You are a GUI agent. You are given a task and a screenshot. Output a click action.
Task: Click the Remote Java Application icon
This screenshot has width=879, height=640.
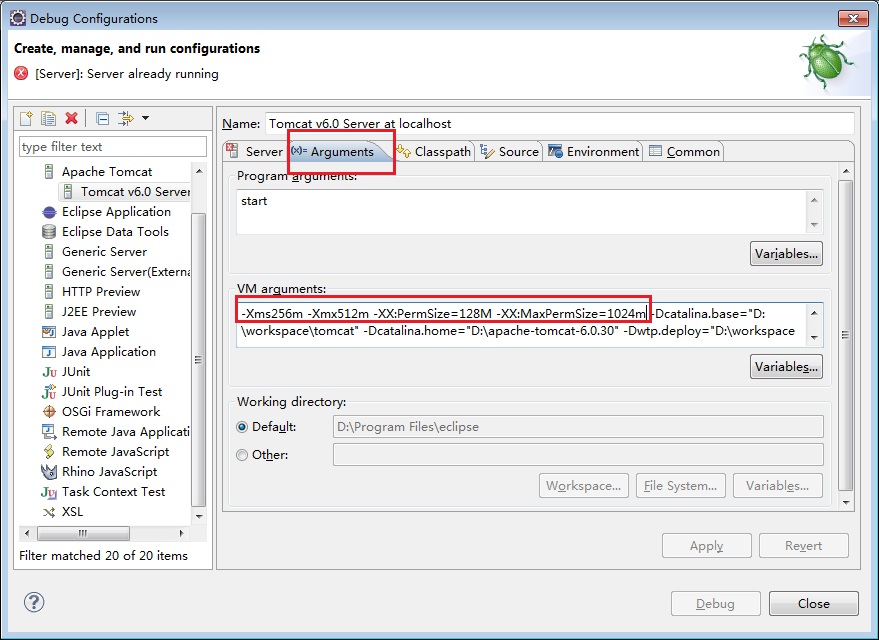coord(49,432)
